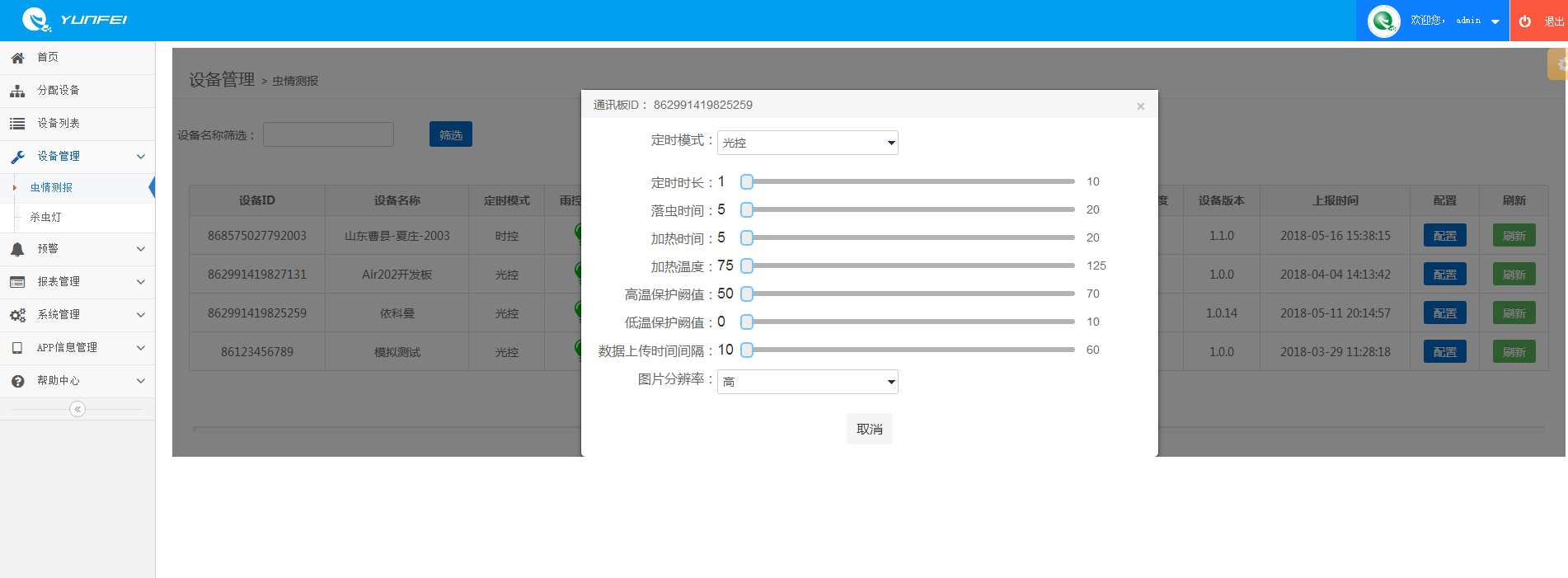The height and width of the screenshot is (578, 1568).
Task: Select 杀虫灯 in the sidebar submenu
Action: click(x=46, y=218)
